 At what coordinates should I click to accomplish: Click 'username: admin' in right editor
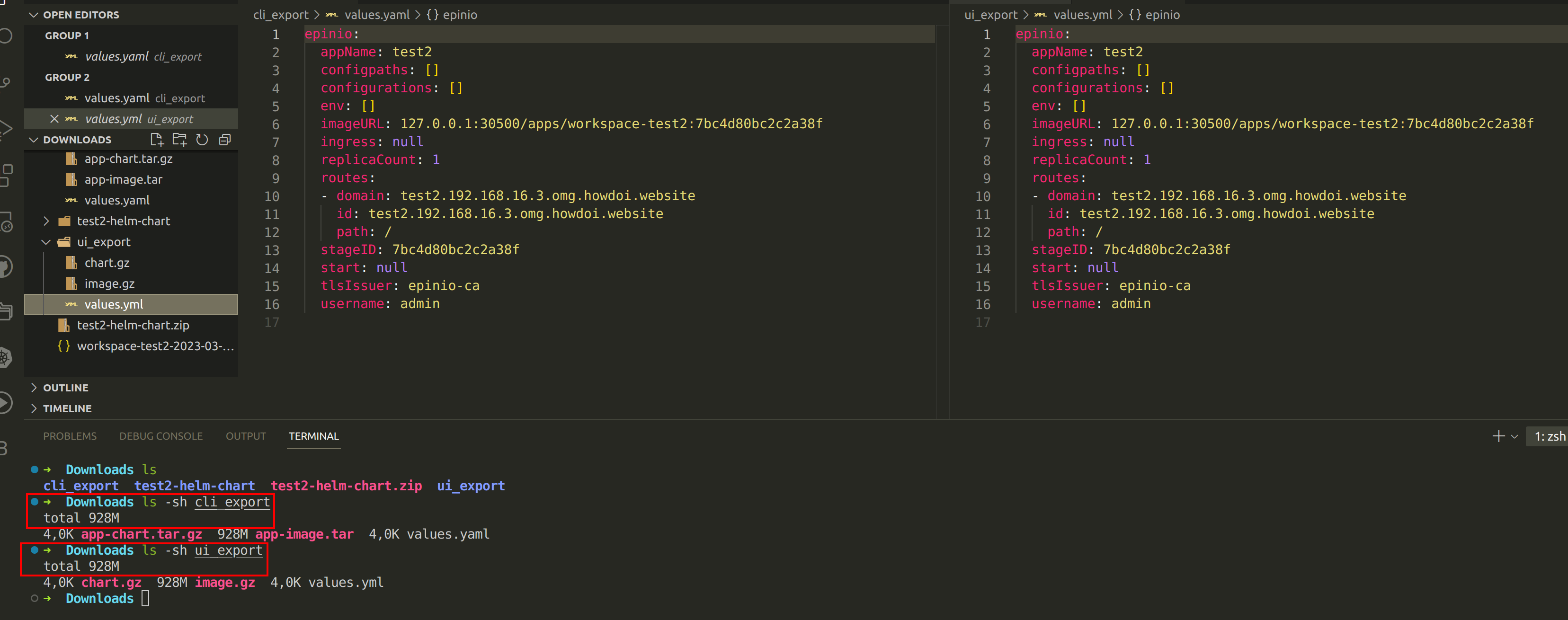tap(1091, 304)
